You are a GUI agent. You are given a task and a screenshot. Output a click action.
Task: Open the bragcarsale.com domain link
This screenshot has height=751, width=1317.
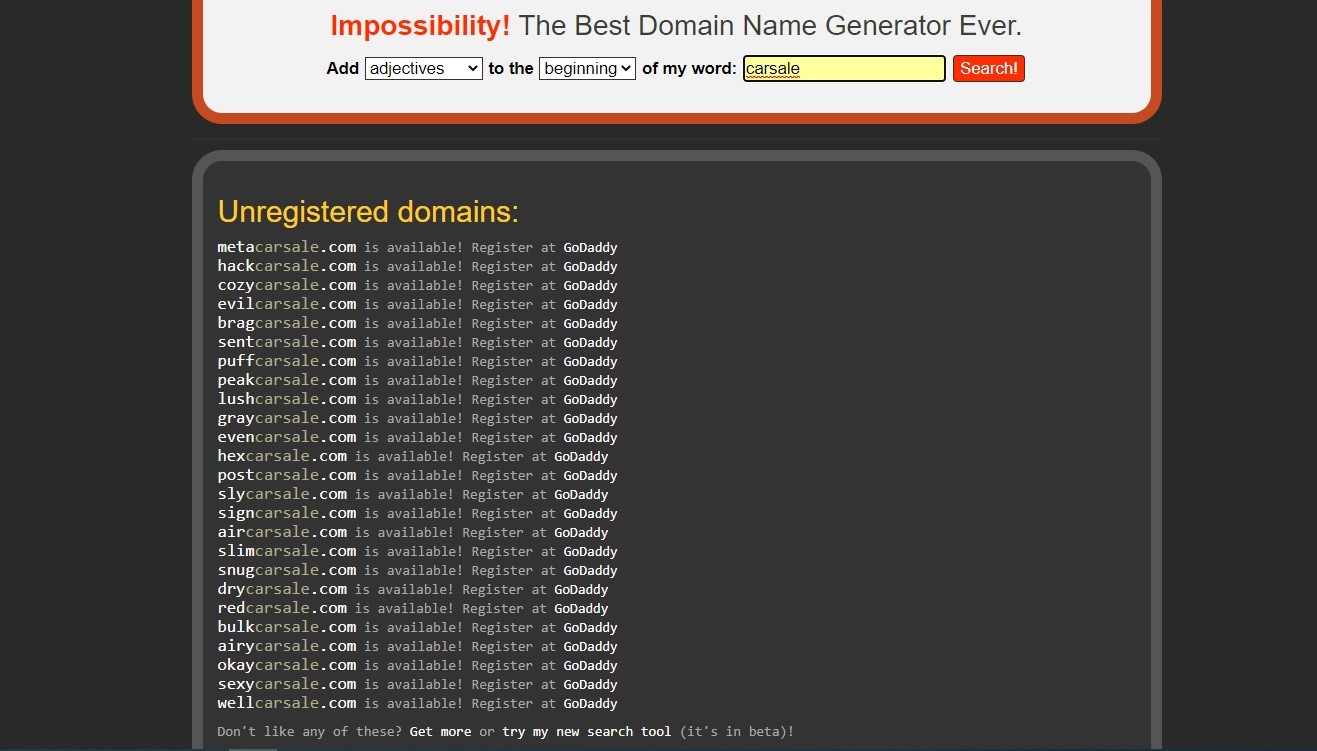[x=287, y=323]
